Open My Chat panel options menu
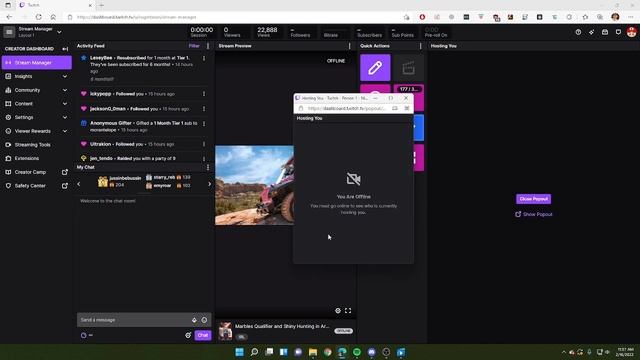 coord(208,167)
